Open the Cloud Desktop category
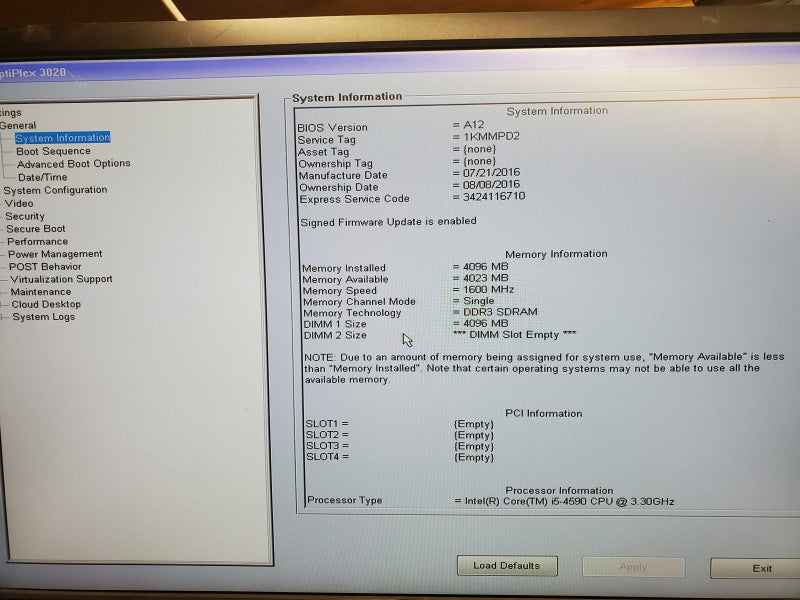The width and height of the screenshot is (800, 600). [x=46, y=304]
